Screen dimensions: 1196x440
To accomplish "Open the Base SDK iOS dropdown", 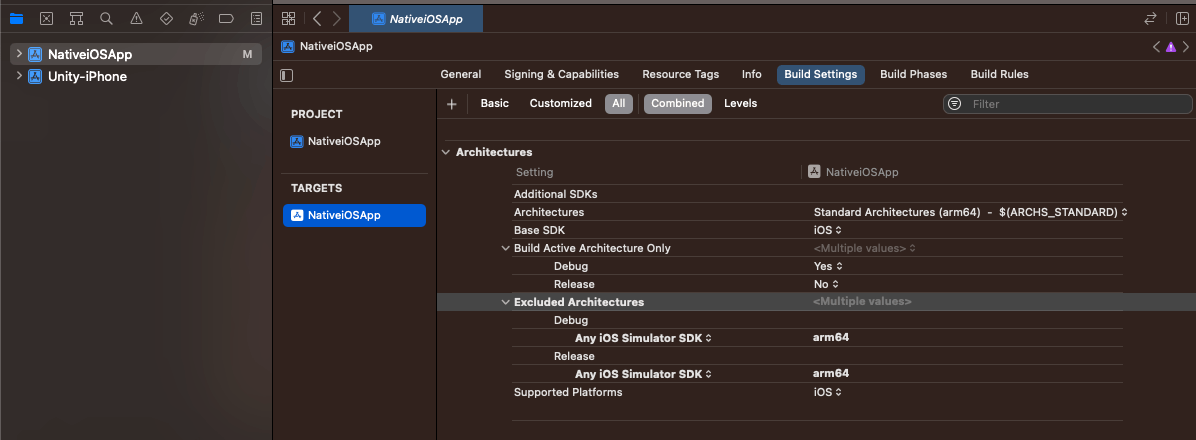I will click(828, 230).
